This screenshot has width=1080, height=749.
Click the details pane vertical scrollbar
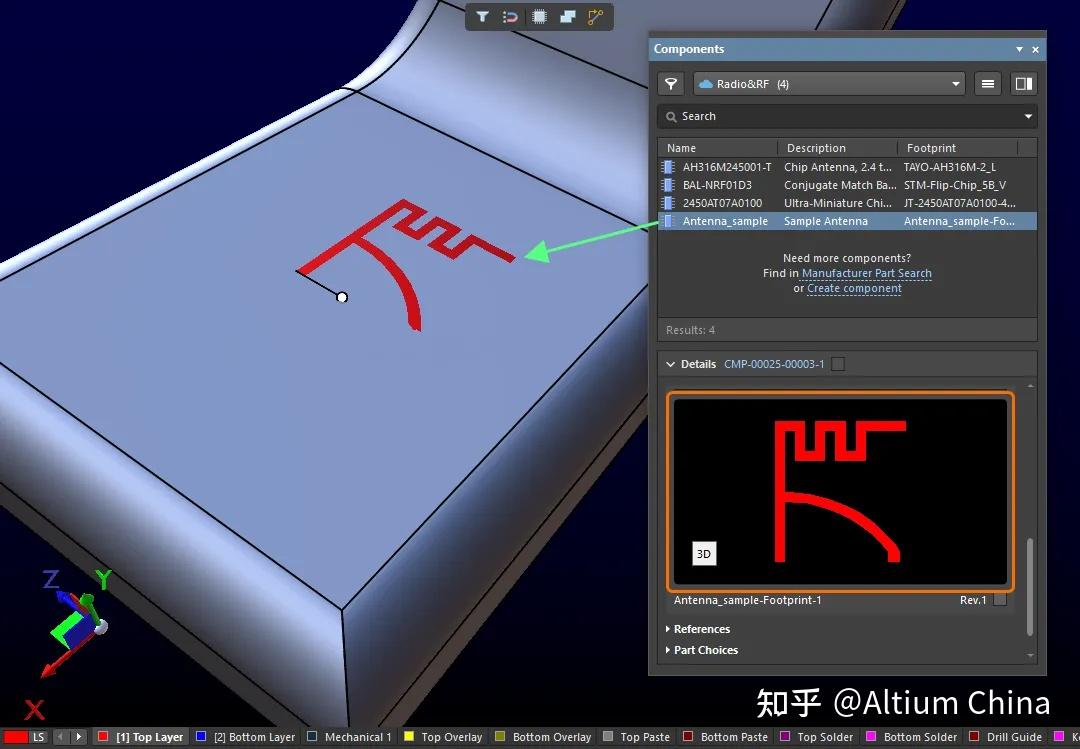[x=1030, y=586]
